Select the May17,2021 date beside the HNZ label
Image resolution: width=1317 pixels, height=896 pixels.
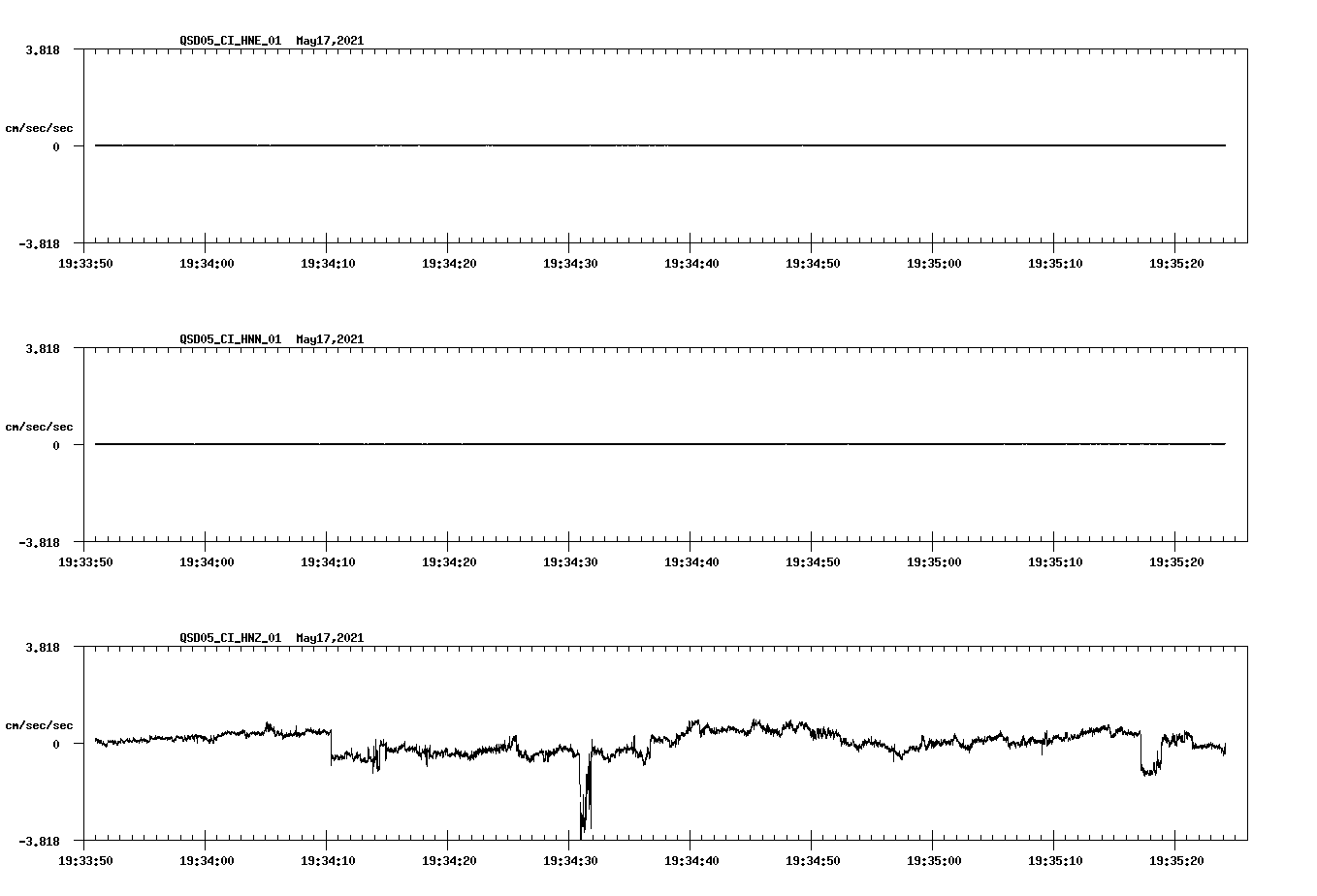(x=329, y=638)
